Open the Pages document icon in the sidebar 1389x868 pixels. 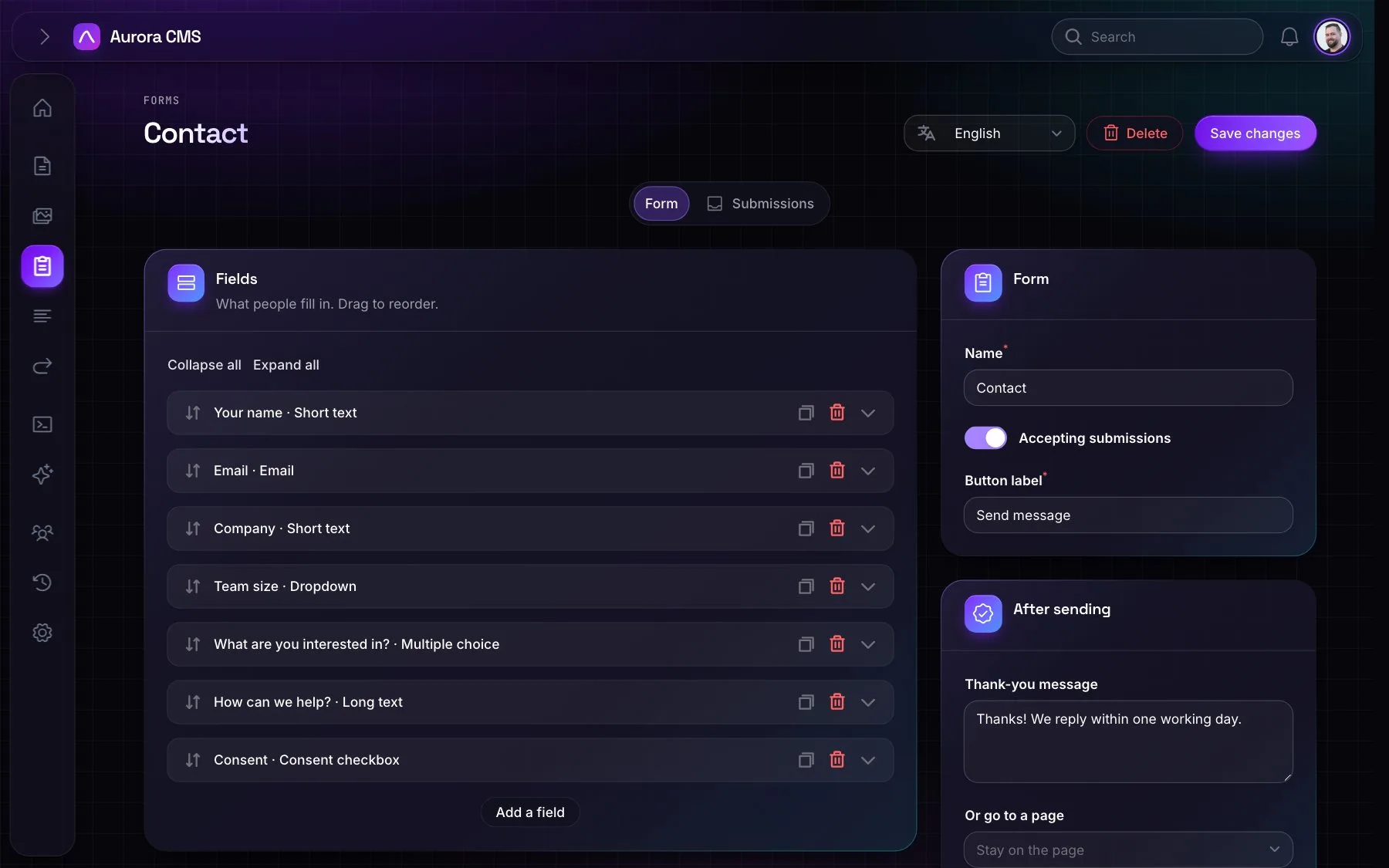(42, 166)
